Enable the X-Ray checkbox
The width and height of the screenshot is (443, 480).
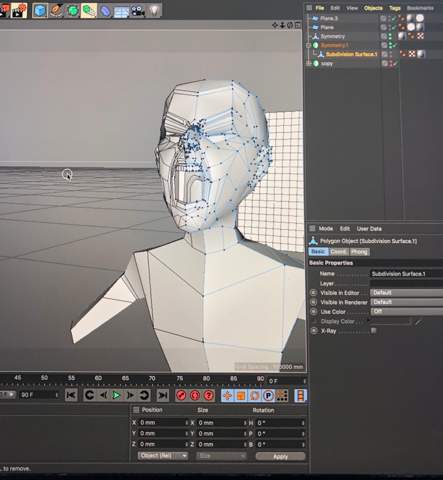coord(374,330)
